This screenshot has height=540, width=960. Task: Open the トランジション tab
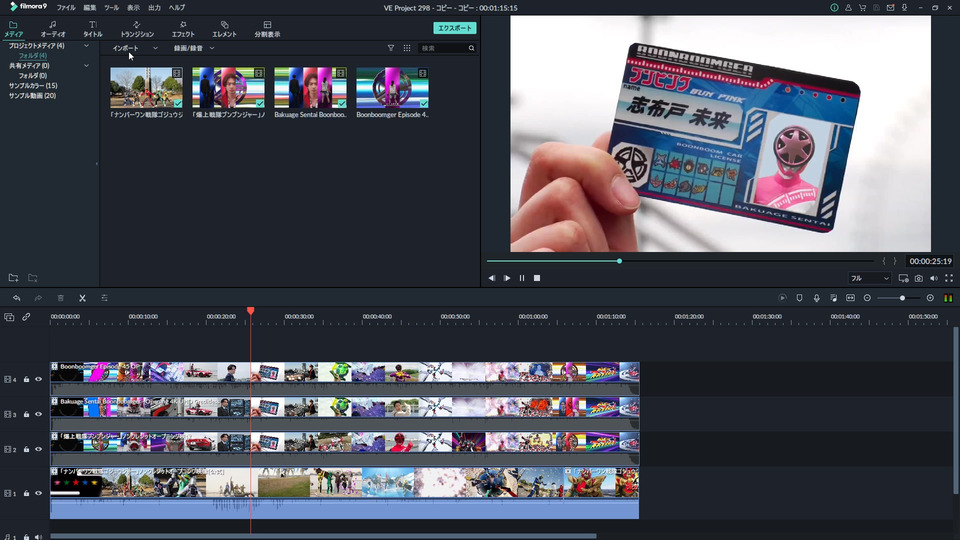[x=137, y=29]
